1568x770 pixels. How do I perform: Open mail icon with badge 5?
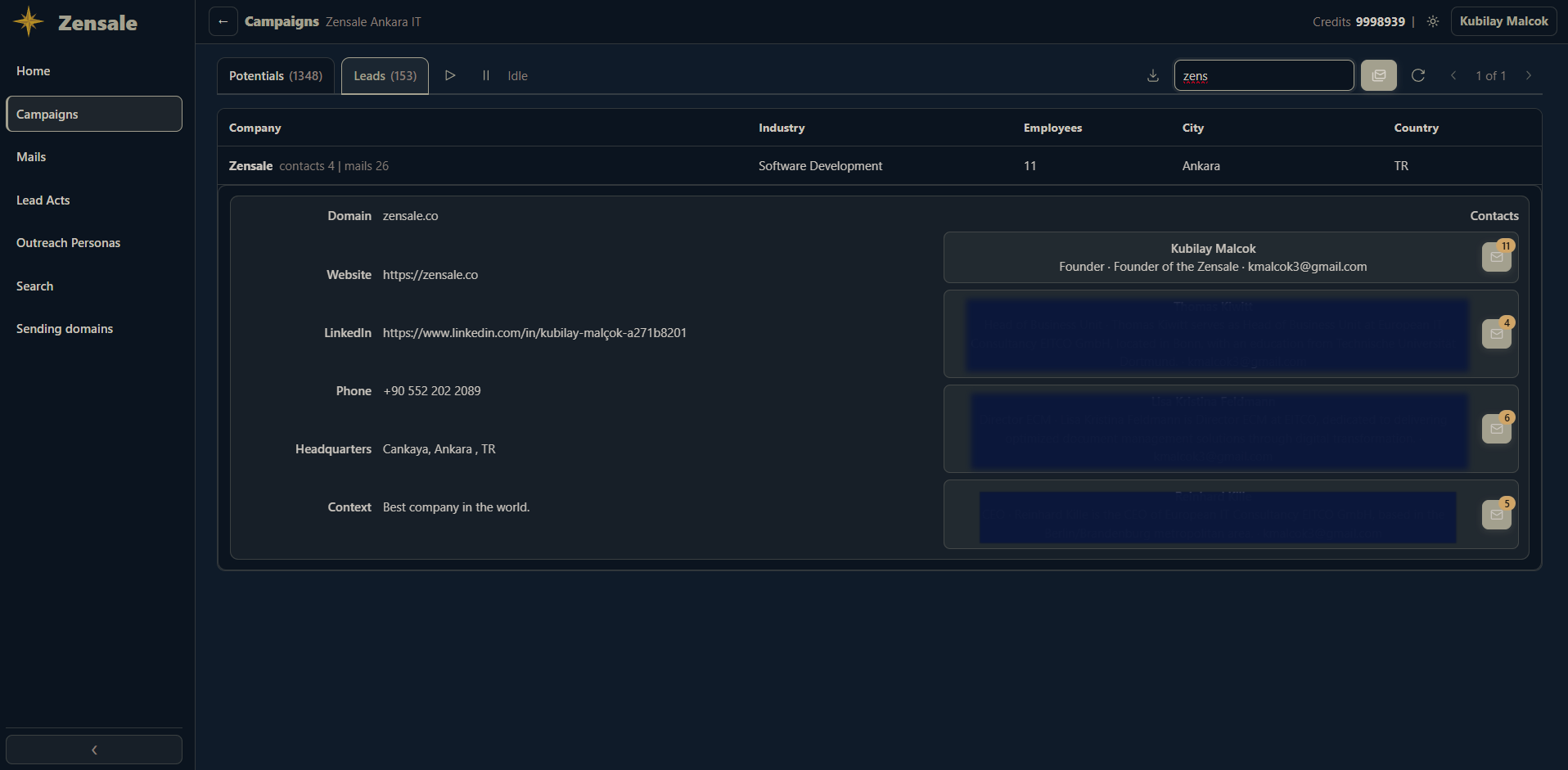1497,515
